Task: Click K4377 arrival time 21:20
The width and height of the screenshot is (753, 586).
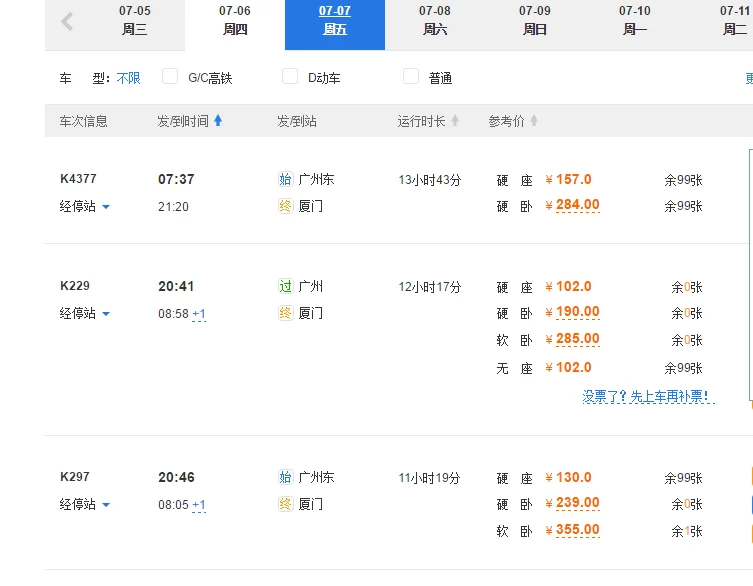Action: [173, 207]
